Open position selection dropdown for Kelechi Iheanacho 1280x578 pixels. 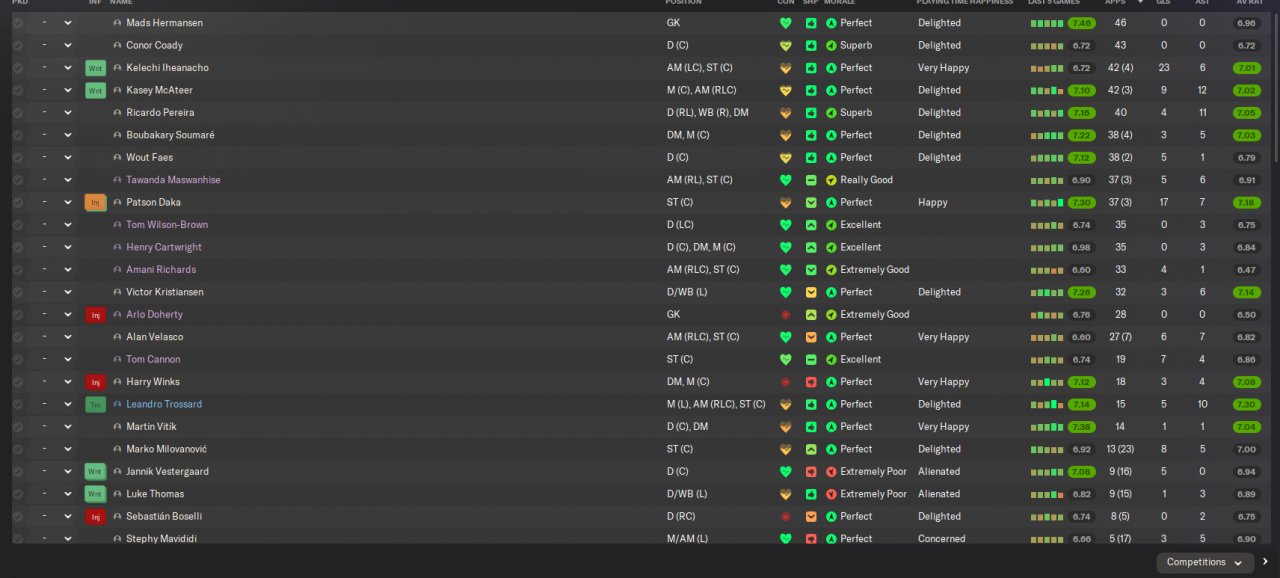[x=68, y=68]
